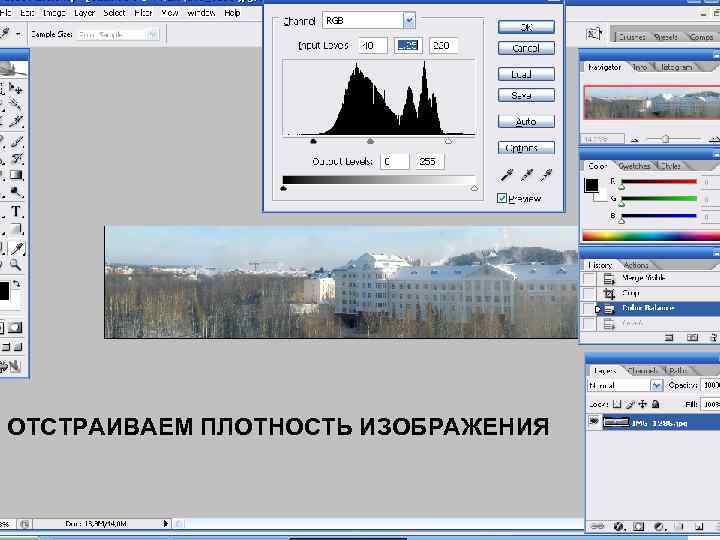The width and height of the screenshot is (720, 540).
Task: Select the Brush tool
Action: tap(16, 141)
